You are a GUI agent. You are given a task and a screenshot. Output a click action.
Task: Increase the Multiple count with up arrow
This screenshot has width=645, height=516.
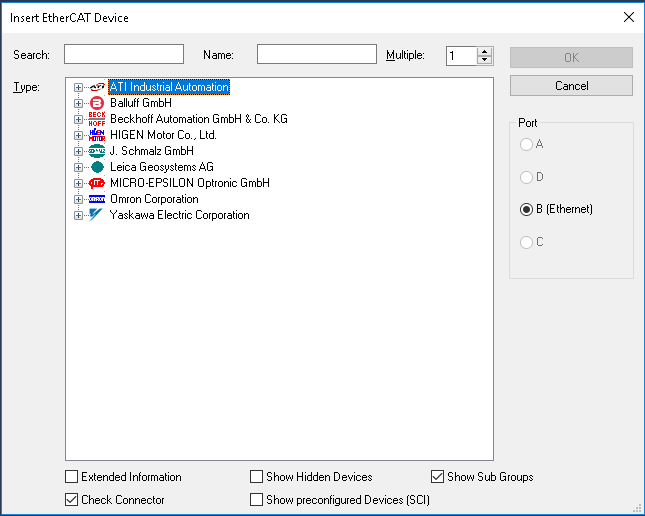click(485, 51)
